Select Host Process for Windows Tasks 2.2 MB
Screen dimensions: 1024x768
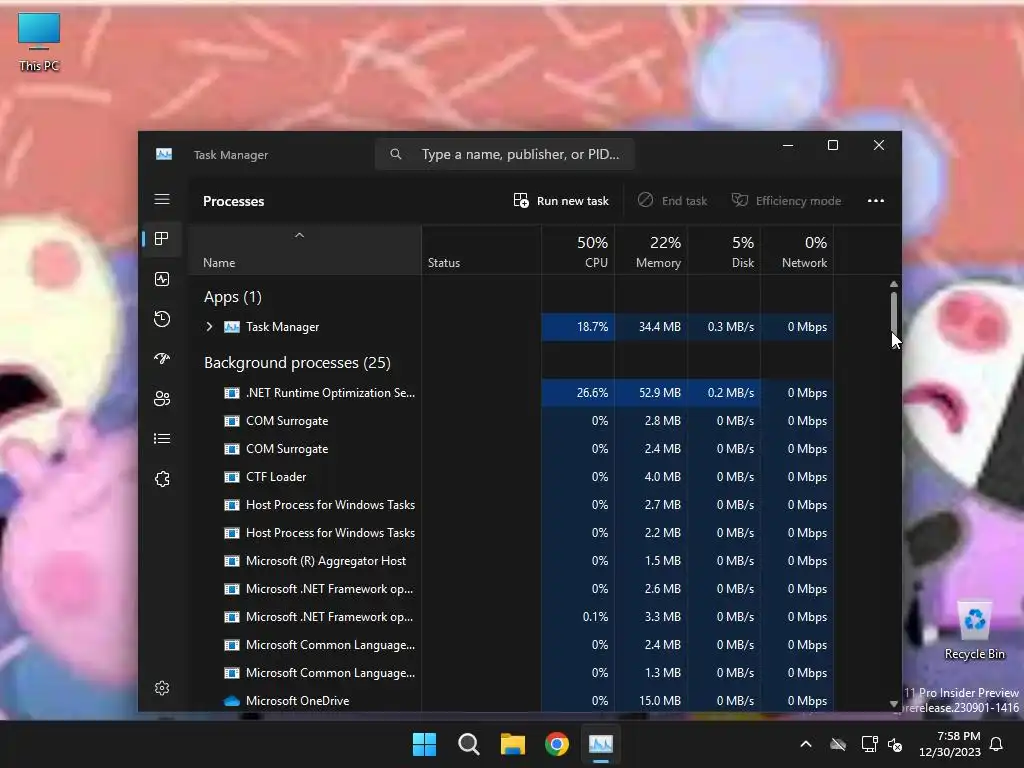[x=511, y=533]
